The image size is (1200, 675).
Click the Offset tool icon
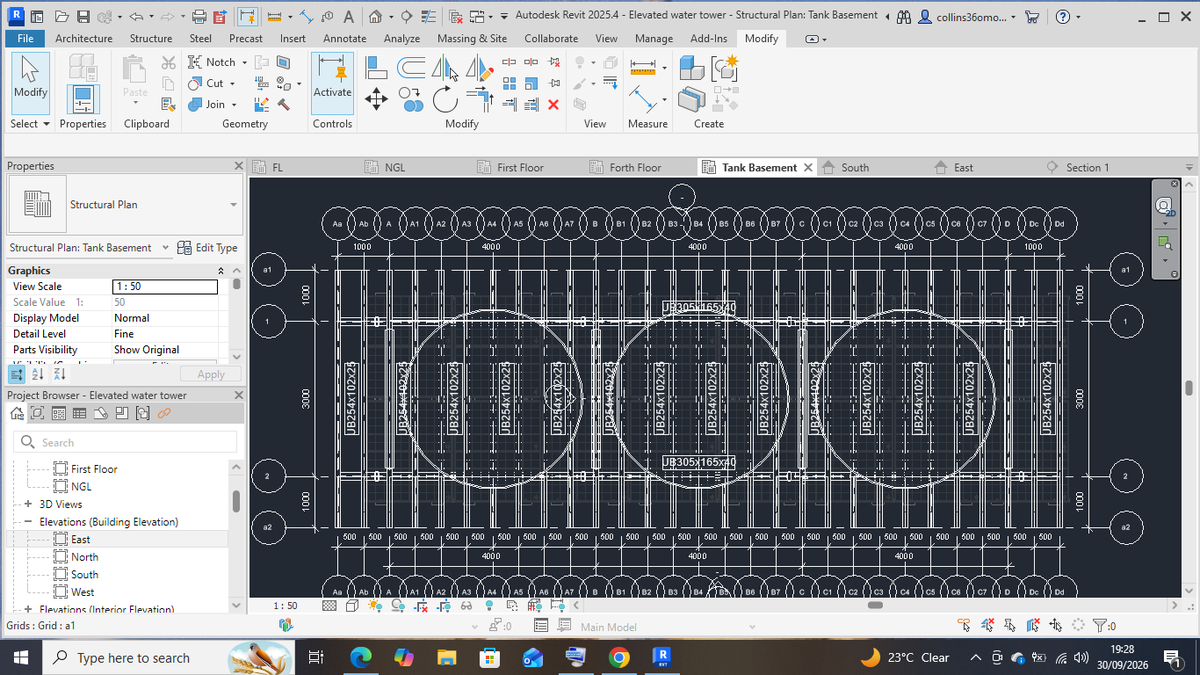click(x=410, y=67)
